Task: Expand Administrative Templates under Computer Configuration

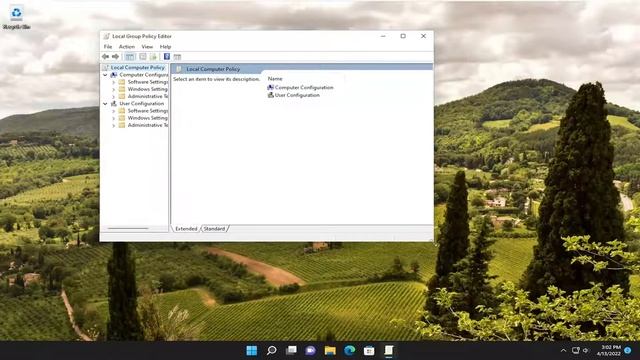Action: click(113, 97)
